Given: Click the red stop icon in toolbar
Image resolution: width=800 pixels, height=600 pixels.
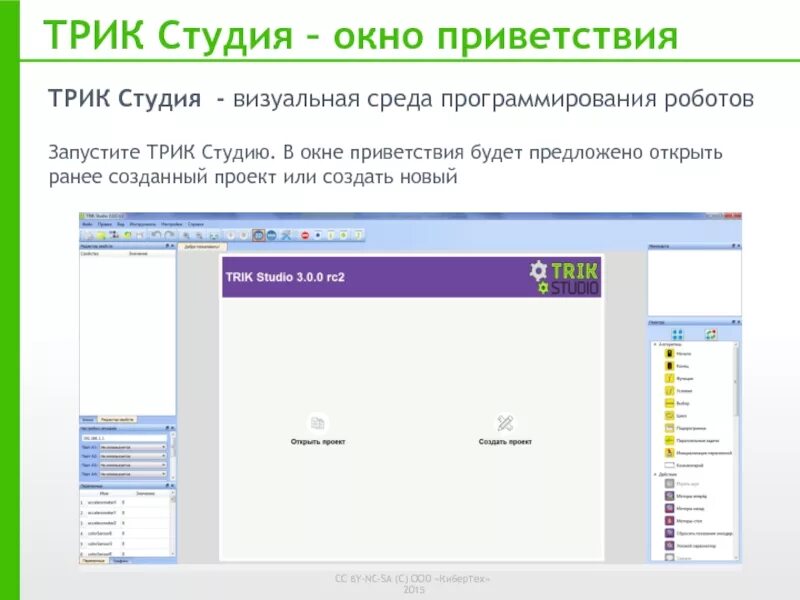Looking at the screenshot, I should coord(305,235).
